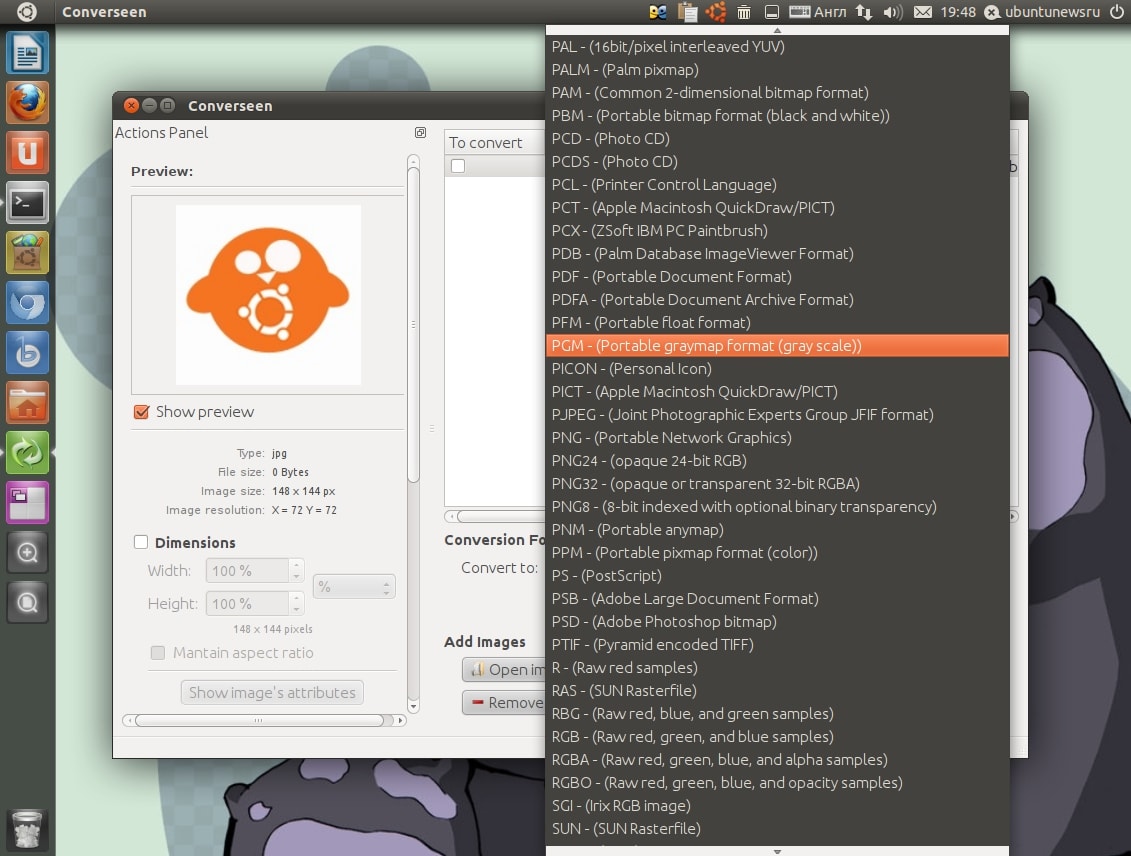This screenshot has width=1131, height=856.
Task: Open the percent unit dropdown
Action: 354,587
